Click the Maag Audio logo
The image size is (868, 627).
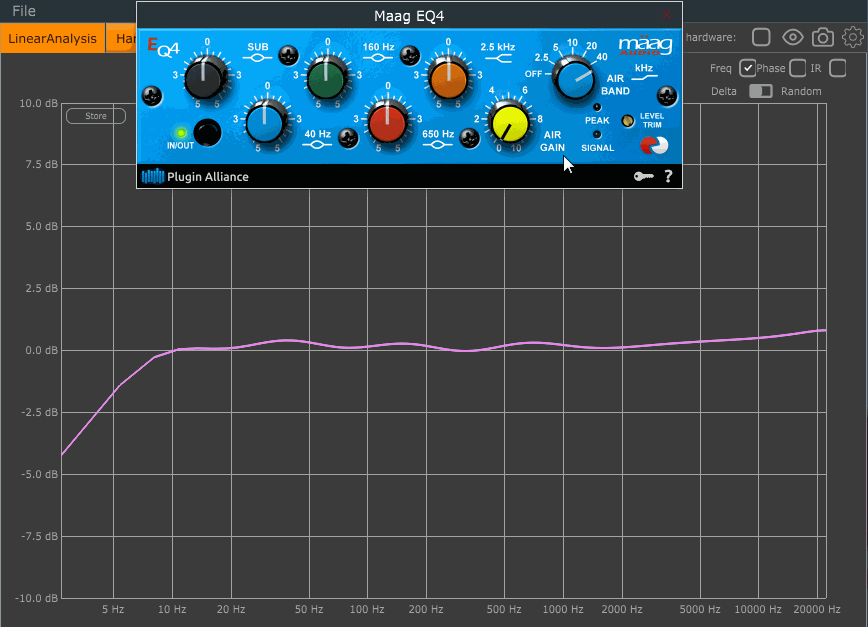tap(645, 46)
